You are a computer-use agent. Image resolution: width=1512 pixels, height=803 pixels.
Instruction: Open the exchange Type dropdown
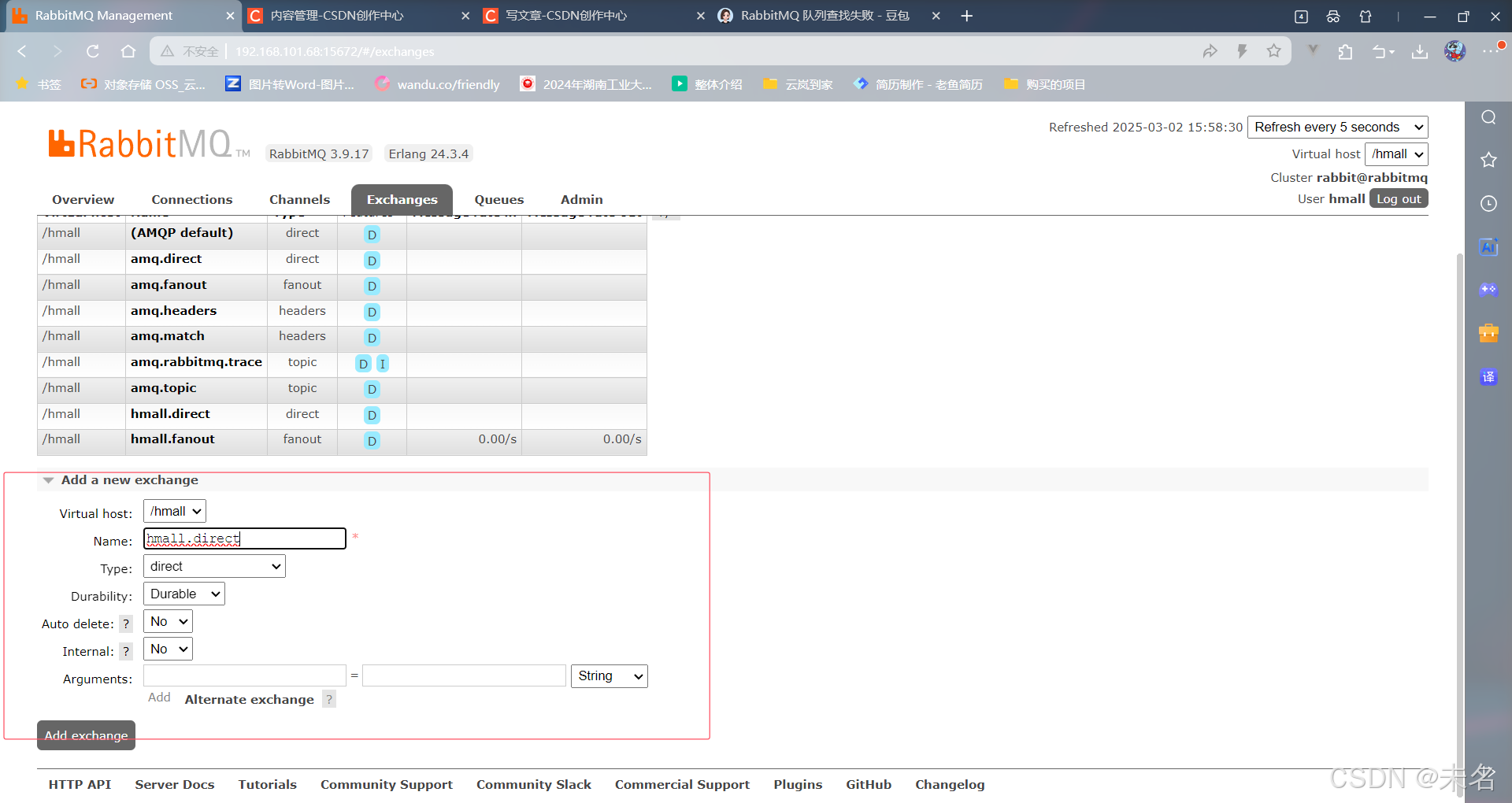click(214, 566)
